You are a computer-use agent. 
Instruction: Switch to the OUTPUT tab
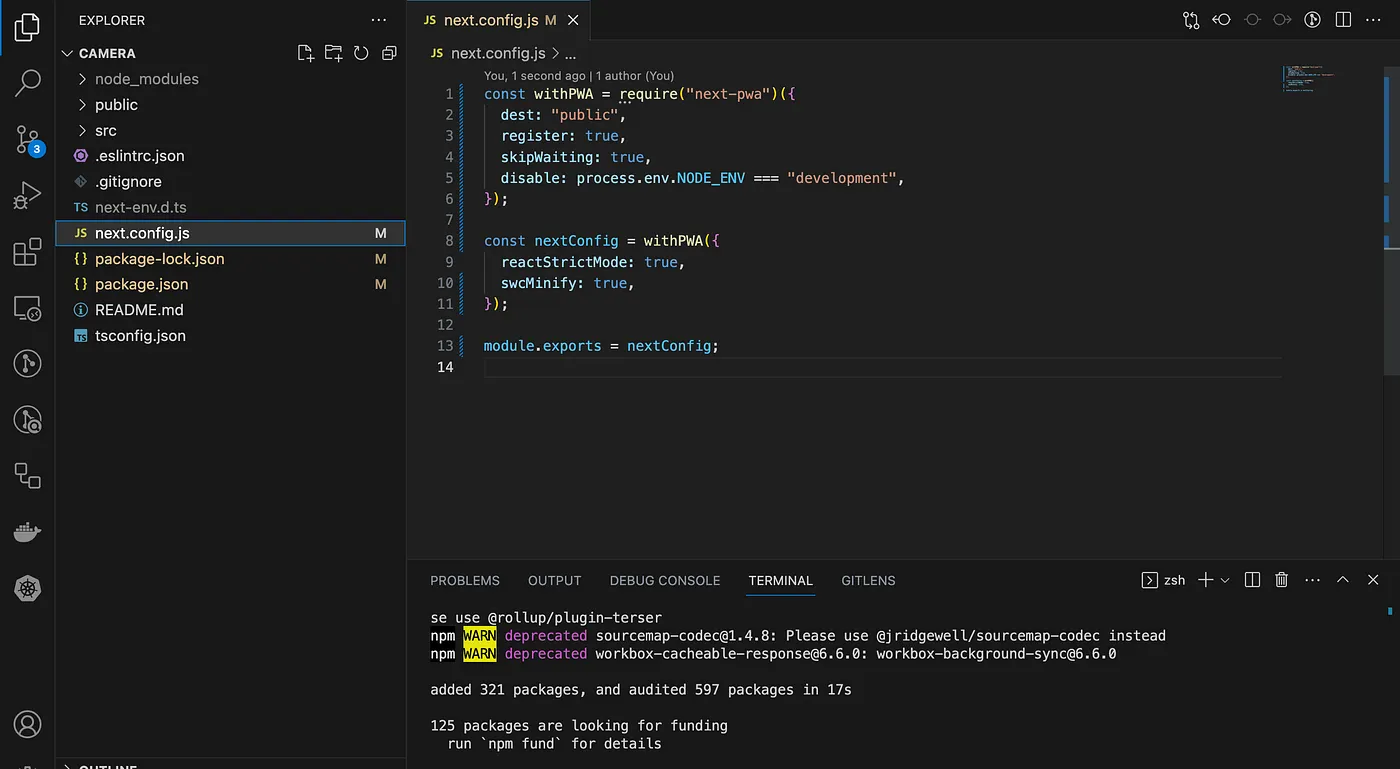554,580
